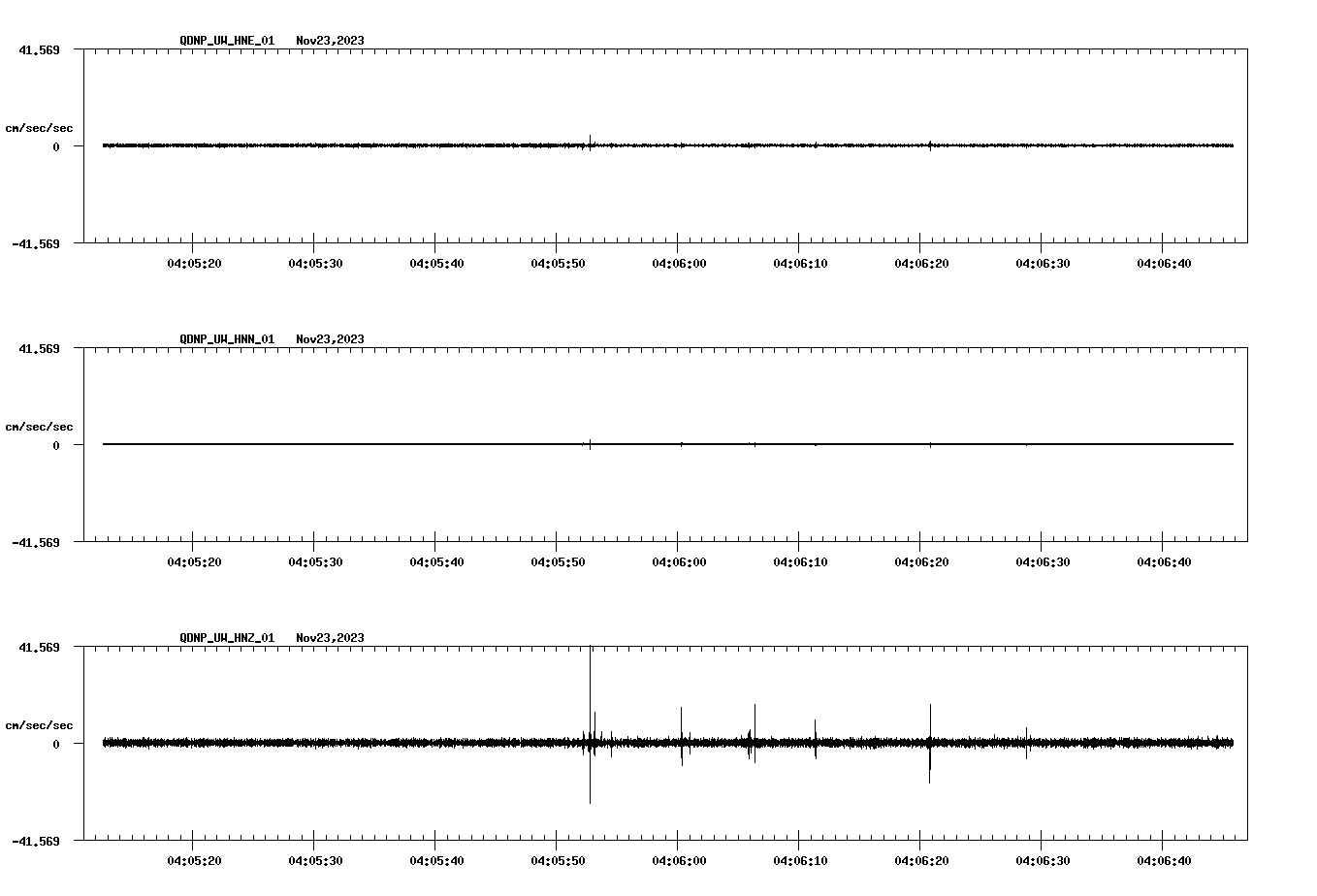Click the 0 axis label on the HNZ plot
This screenshot has width=1317, height=896.
coord(56,744)
